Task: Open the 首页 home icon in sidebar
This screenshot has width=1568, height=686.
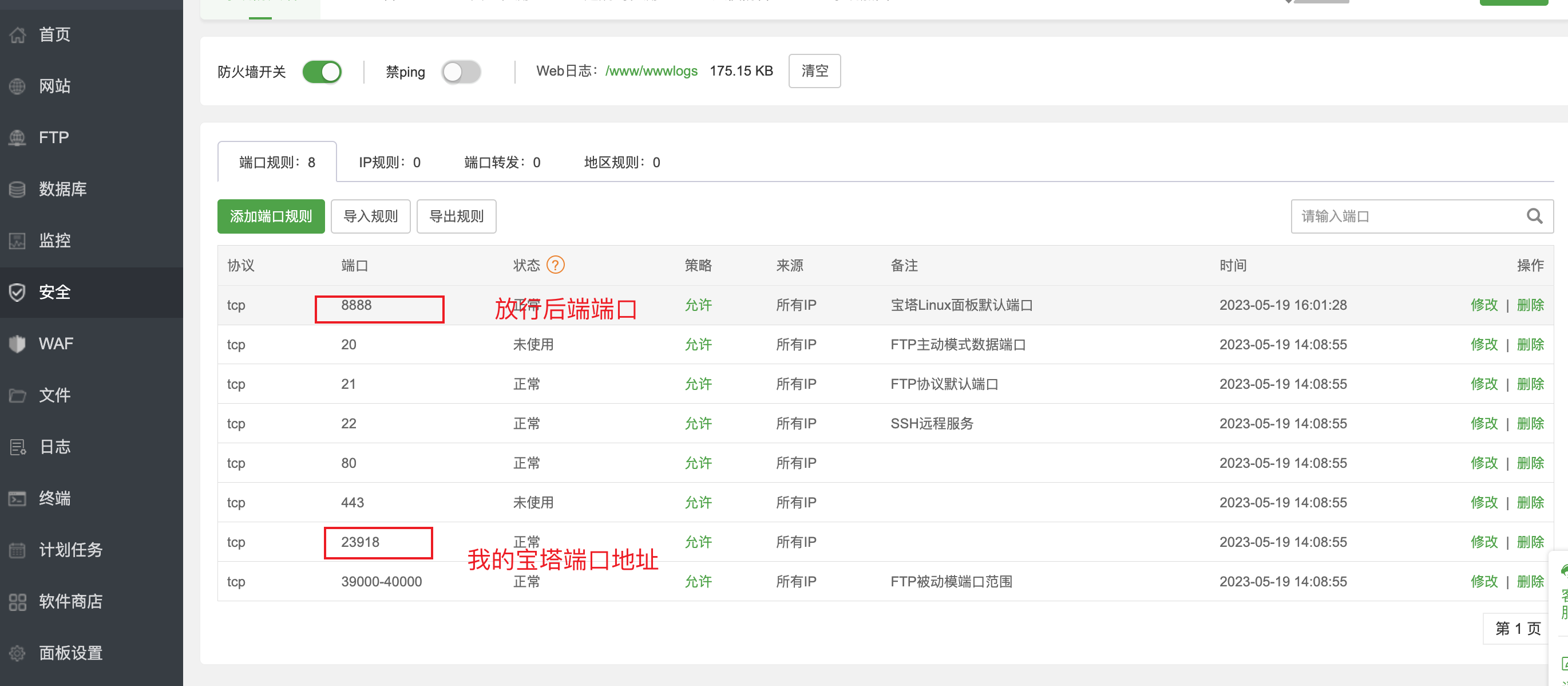Action: (x=18, y=35)
